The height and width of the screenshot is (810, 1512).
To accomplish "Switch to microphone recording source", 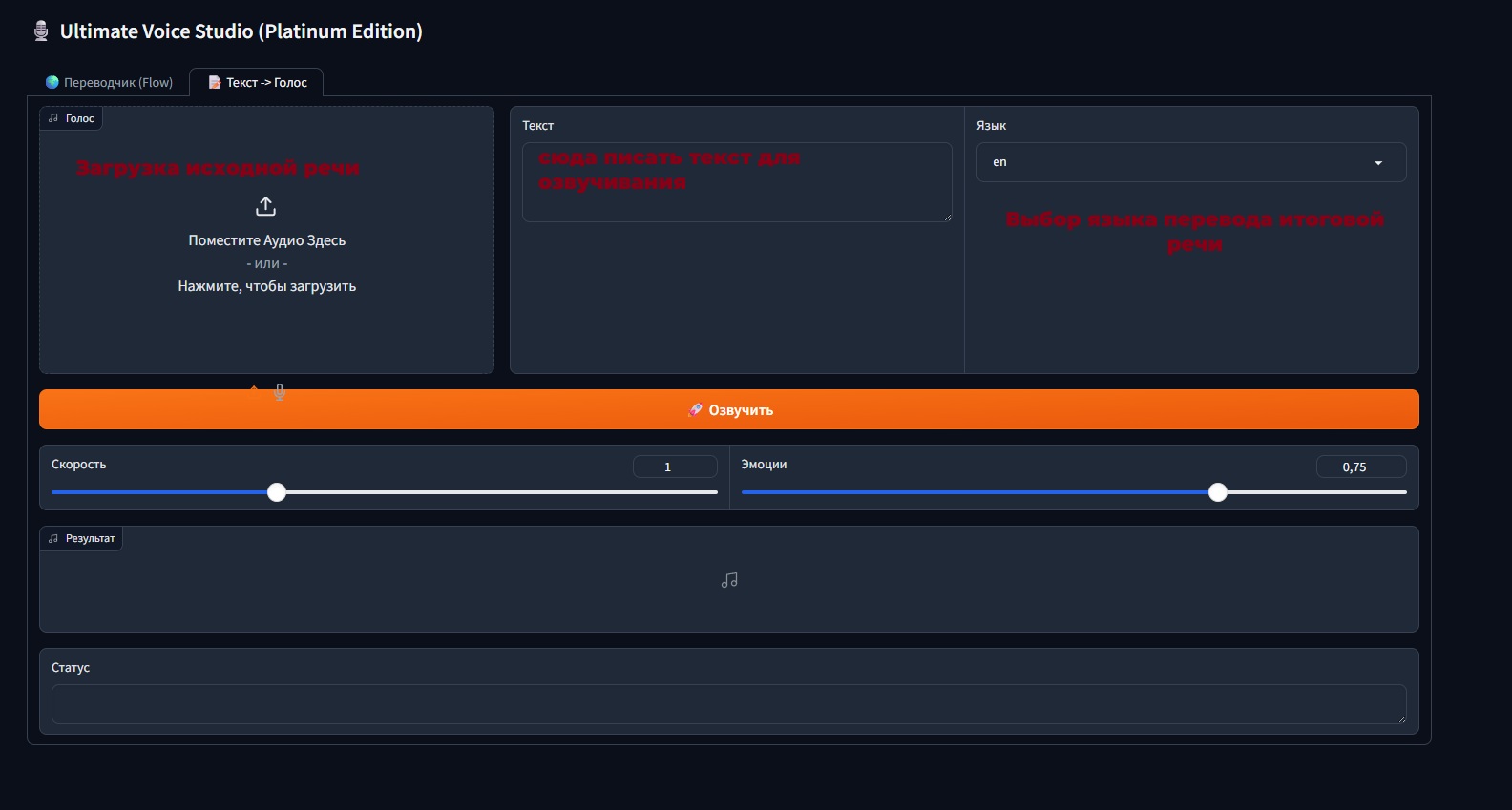I will point(280,391).
